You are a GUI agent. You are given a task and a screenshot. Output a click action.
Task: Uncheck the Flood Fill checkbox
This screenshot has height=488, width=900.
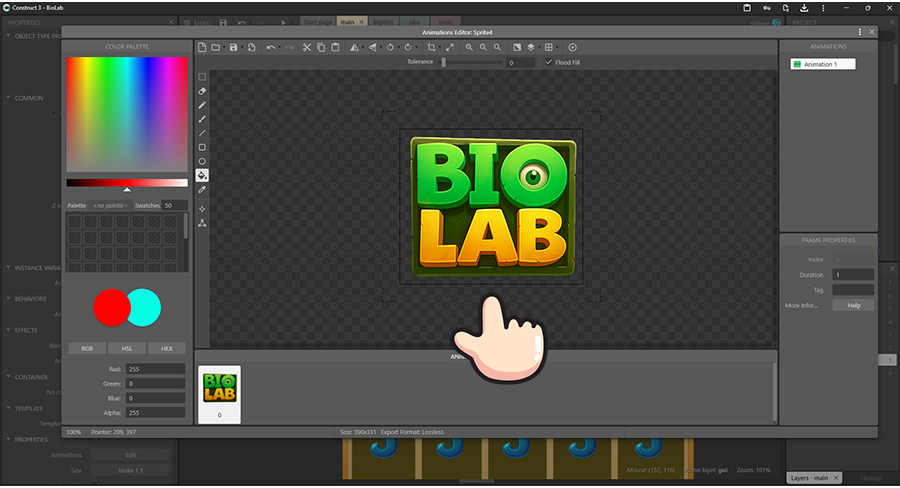pos(548,62)
